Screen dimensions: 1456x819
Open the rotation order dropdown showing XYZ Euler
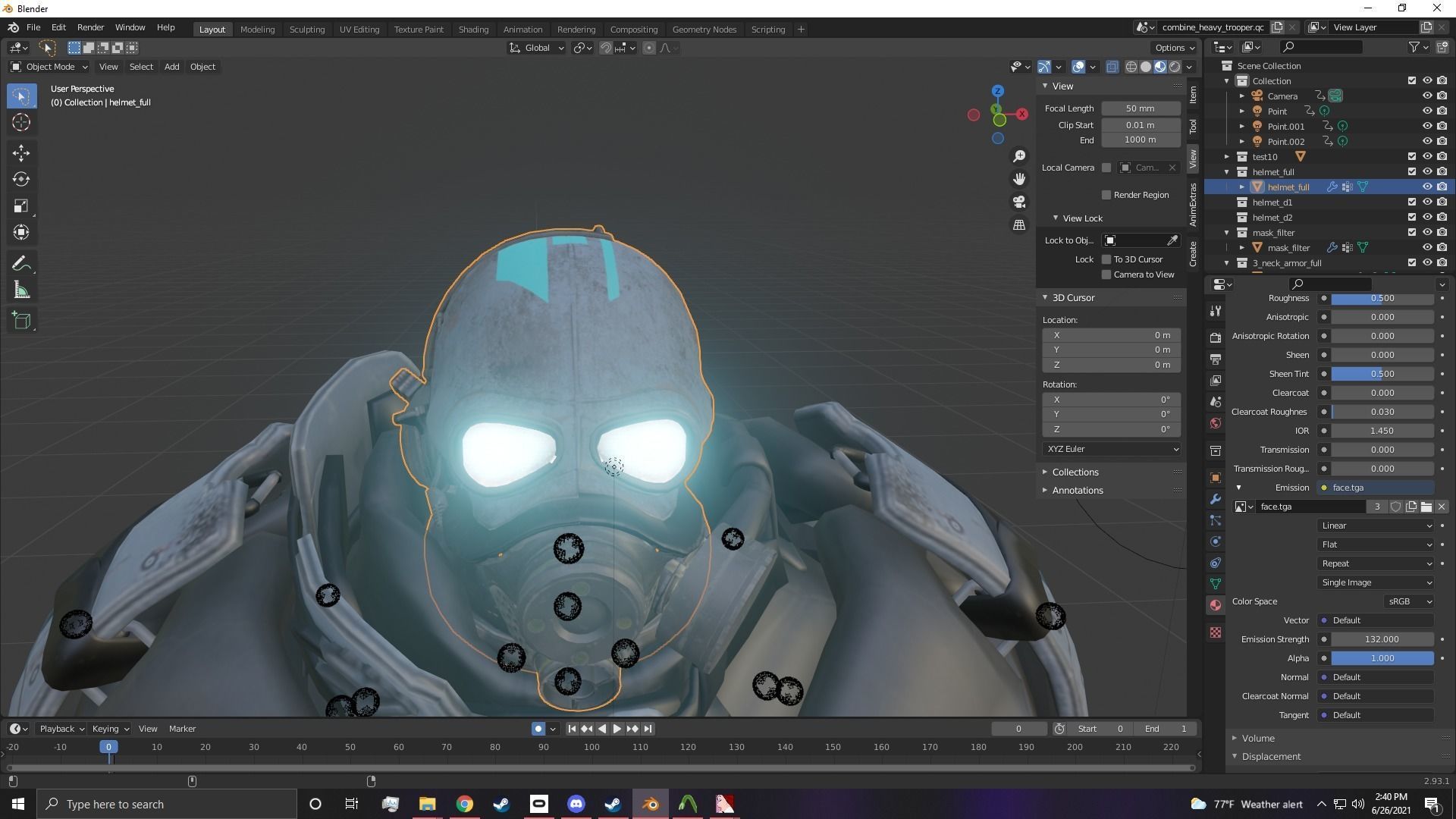(1111, 449)
